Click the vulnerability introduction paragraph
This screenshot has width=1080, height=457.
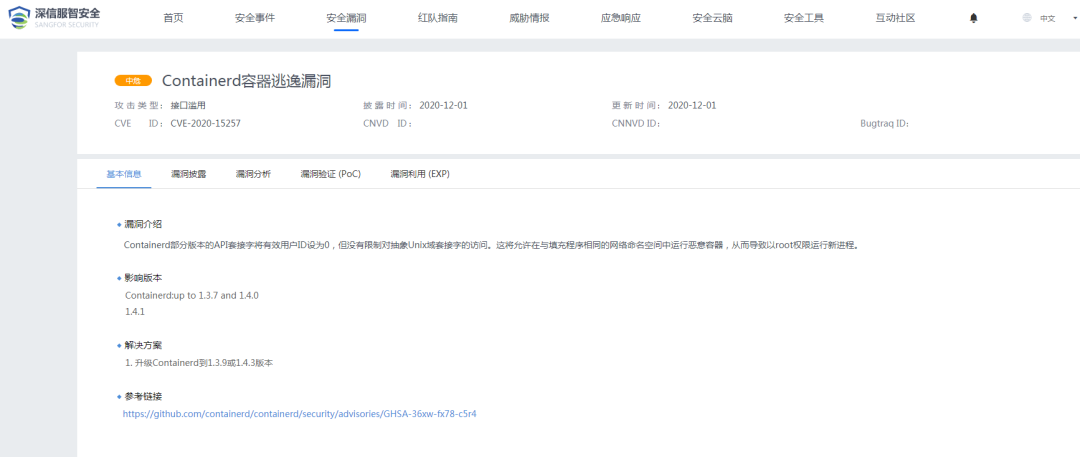click(x=491, y=245)
